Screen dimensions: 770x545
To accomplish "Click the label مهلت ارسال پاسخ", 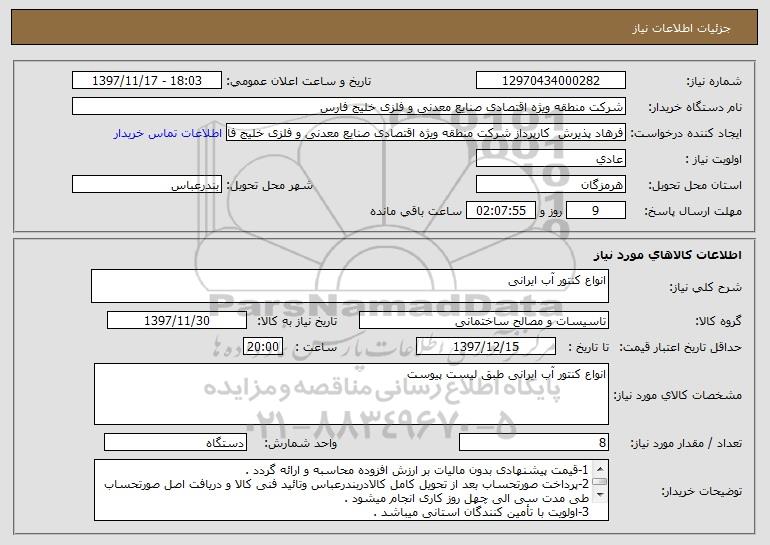I will click(693, 212).
